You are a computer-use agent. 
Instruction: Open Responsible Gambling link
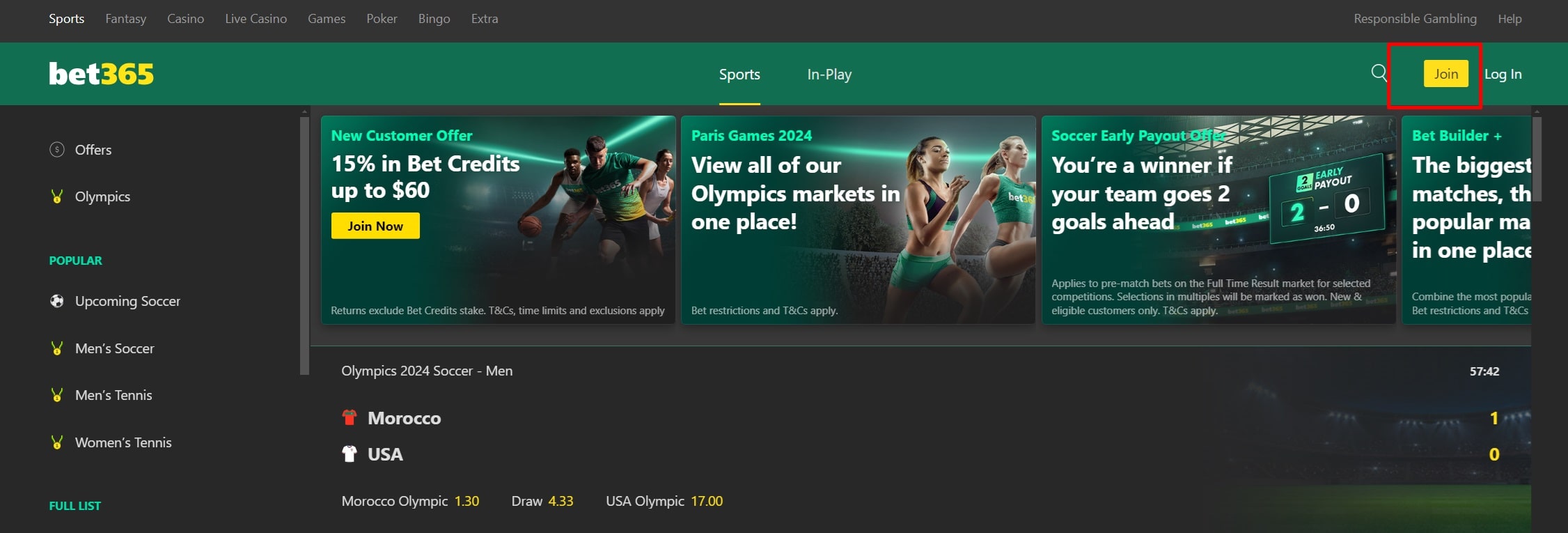pos(1415,19)
